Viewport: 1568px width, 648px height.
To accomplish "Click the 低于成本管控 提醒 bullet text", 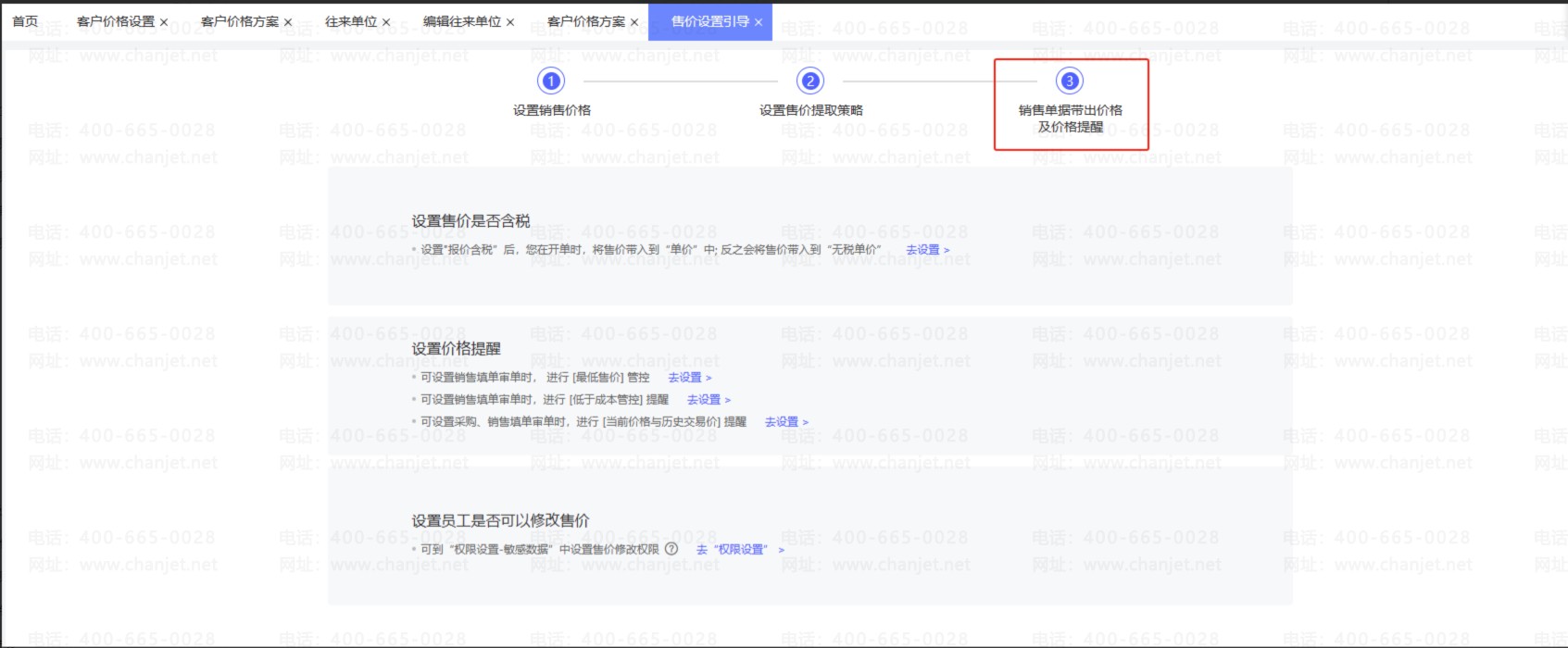I will coord(545,400).
